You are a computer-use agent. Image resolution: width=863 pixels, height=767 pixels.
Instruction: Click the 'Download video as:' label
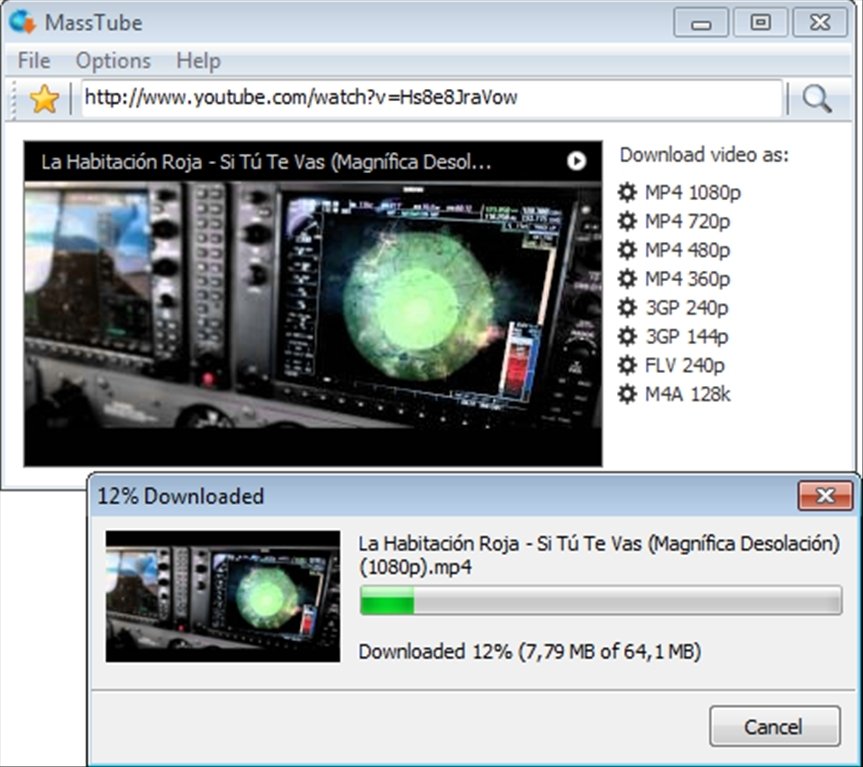[704, 155]
